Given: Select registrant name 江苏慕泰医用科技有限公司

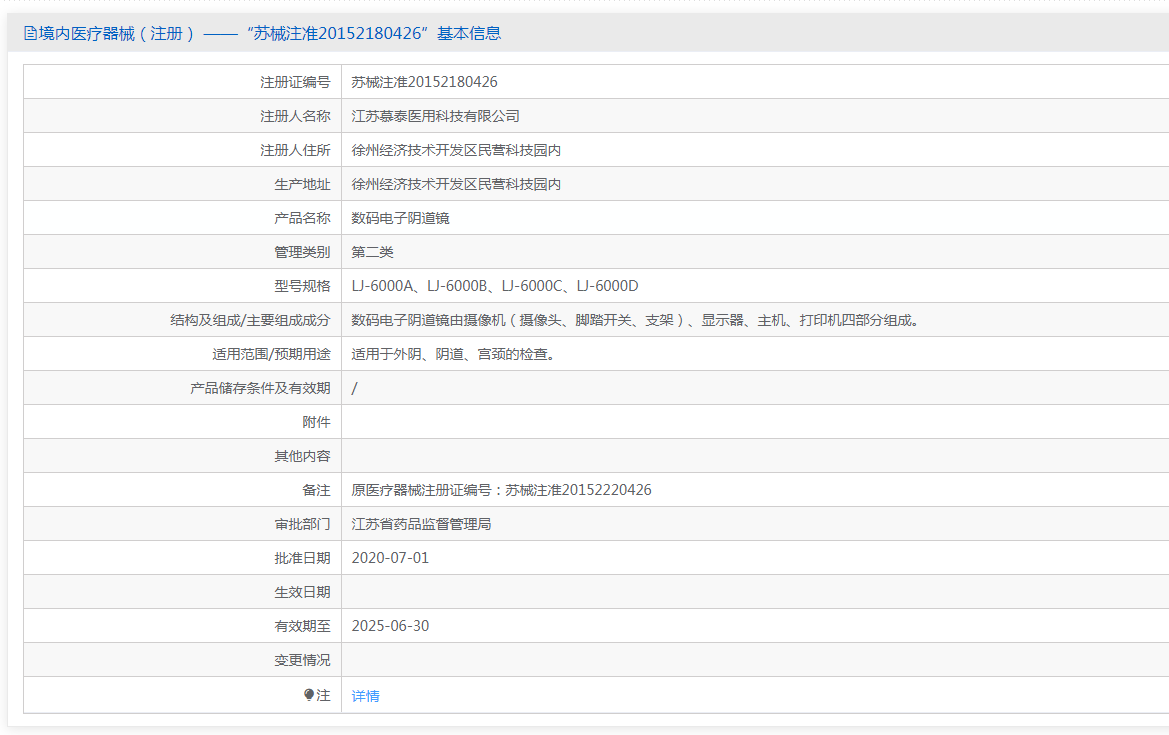Looking at the screenshot, I should click(435, 116).
